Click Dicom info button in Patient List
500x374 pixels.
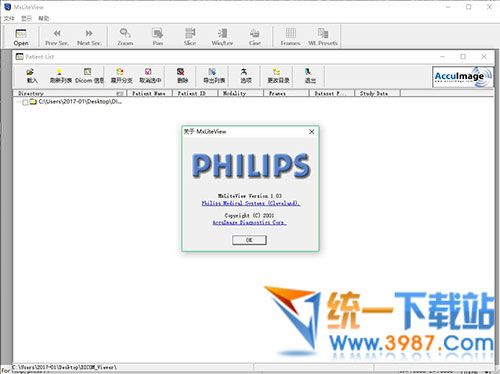coord(89,76)
